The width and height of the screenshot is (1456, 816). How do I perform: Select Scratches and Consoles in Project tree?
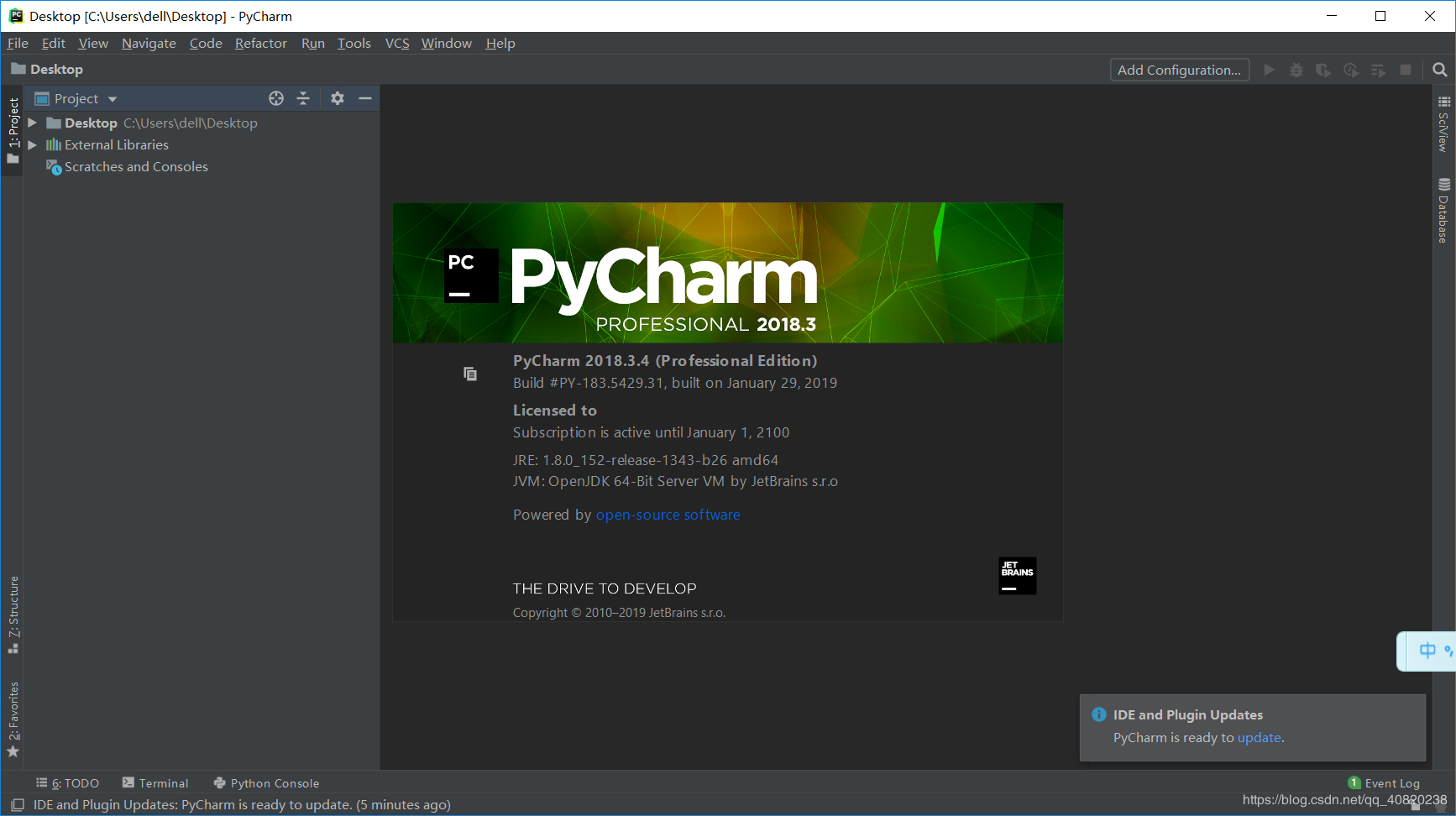pyautogui.click(x=136, y=166)
